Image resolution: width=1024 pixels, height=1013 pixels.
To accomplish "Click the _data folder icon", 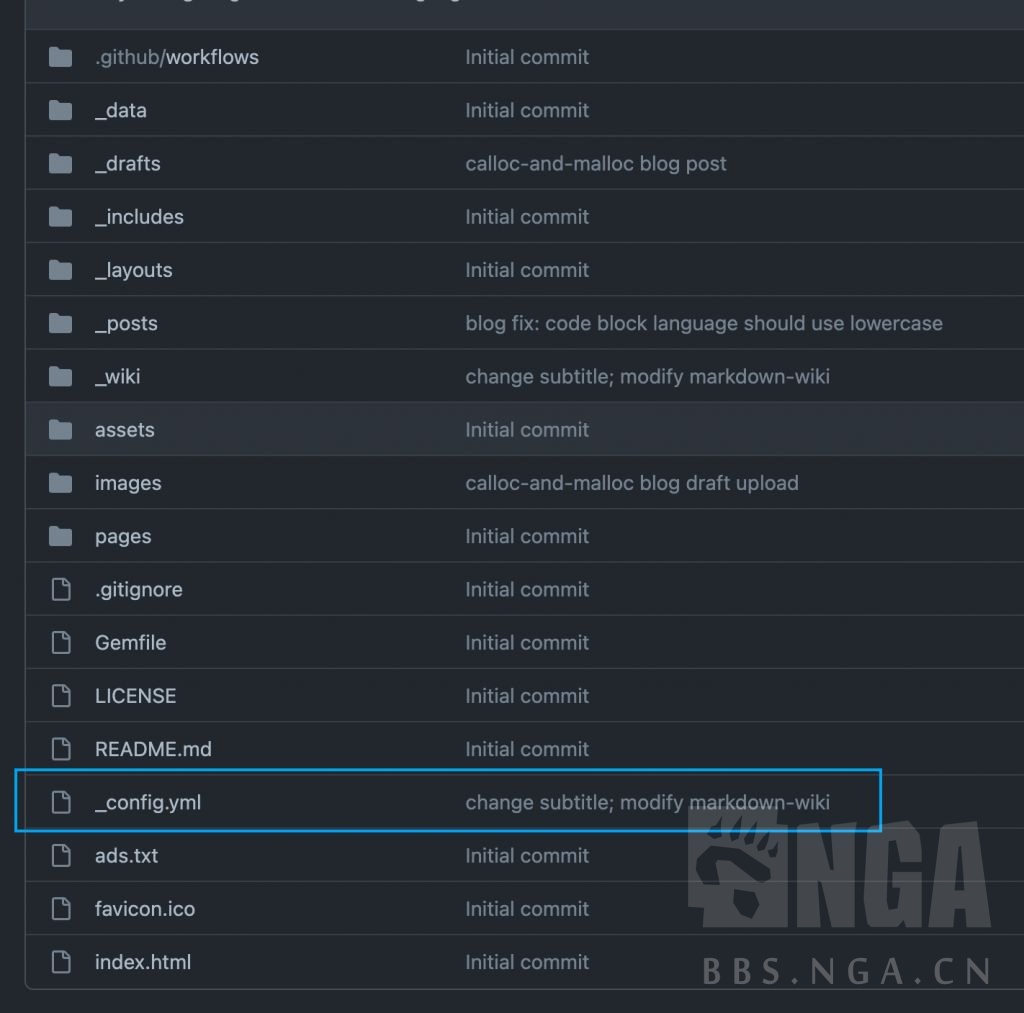I will (60, 110).
